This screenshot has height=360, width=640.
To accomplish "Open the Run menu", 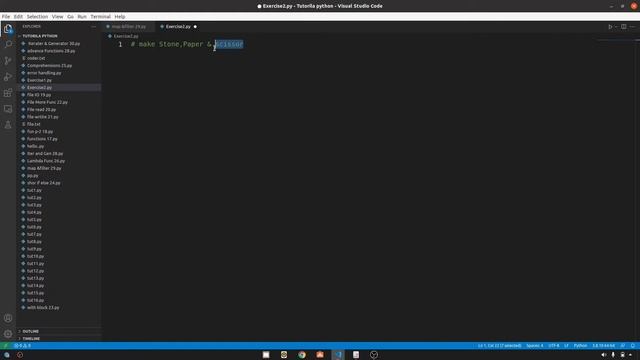I will tap(82, 17).
